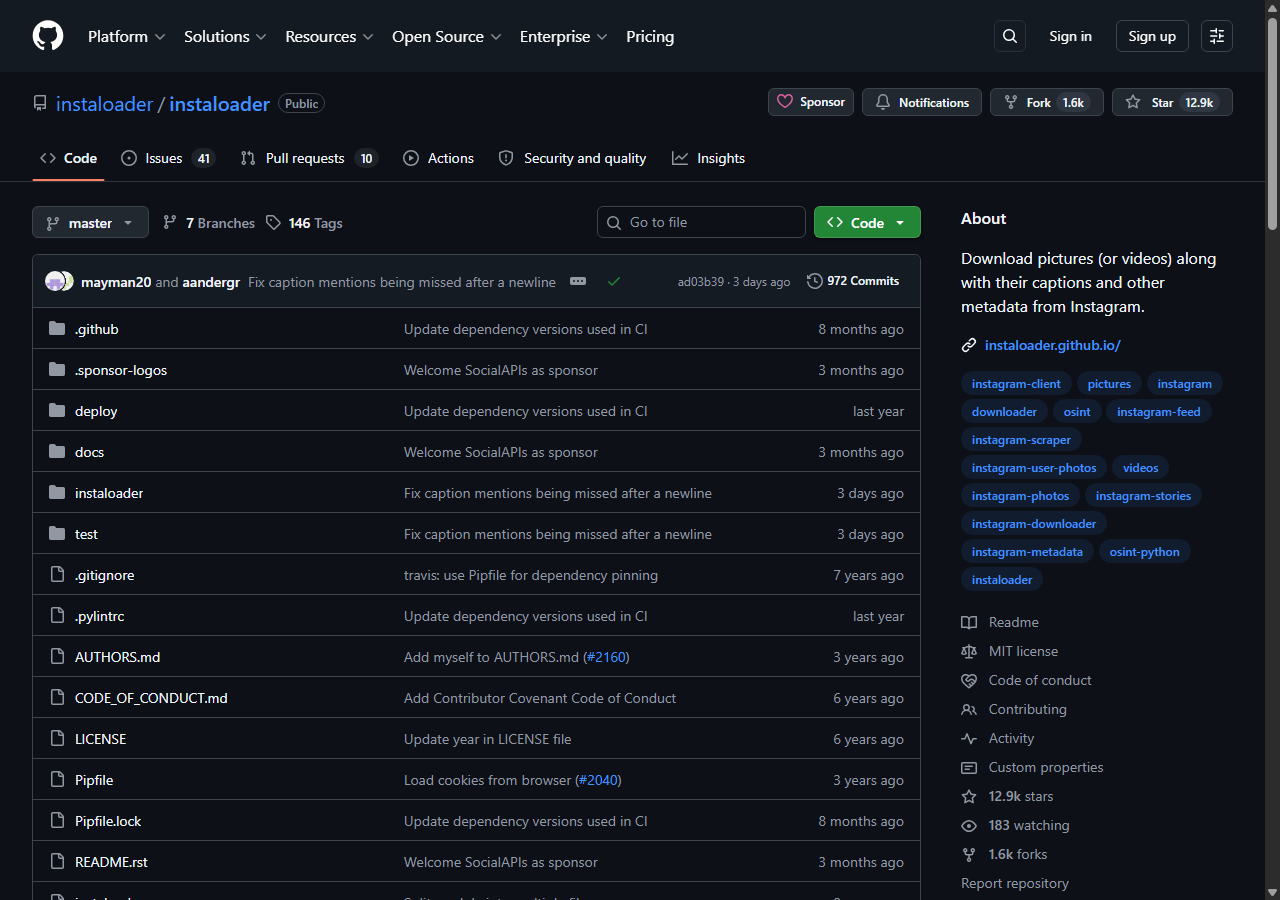
Task: Expand the Solutions menu
Action: [x=225, y=36]
